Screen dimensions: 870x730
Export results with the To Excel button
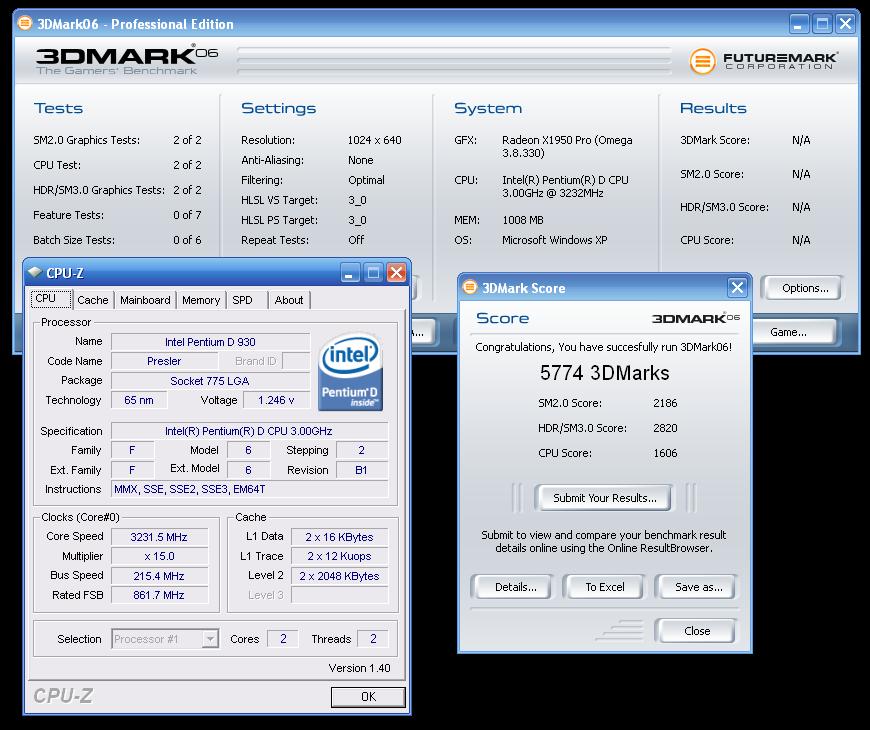(x=605, y=587)
